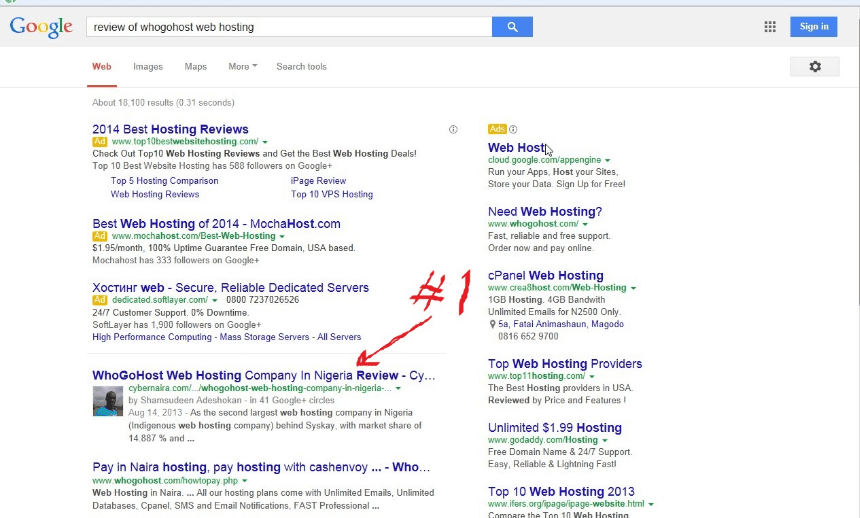Viewport: 860px width, 518px height.
Task: Click the blue search magnifier button
Action: click(x=512, y=27)
